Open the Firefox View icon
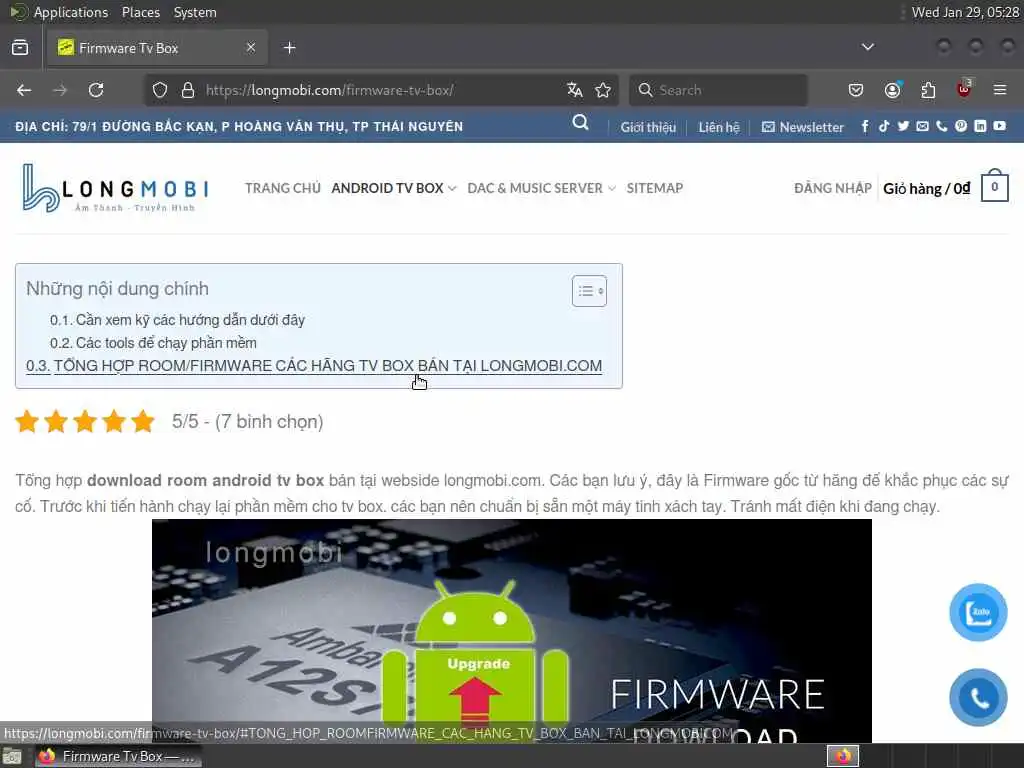 pos(20,48)
